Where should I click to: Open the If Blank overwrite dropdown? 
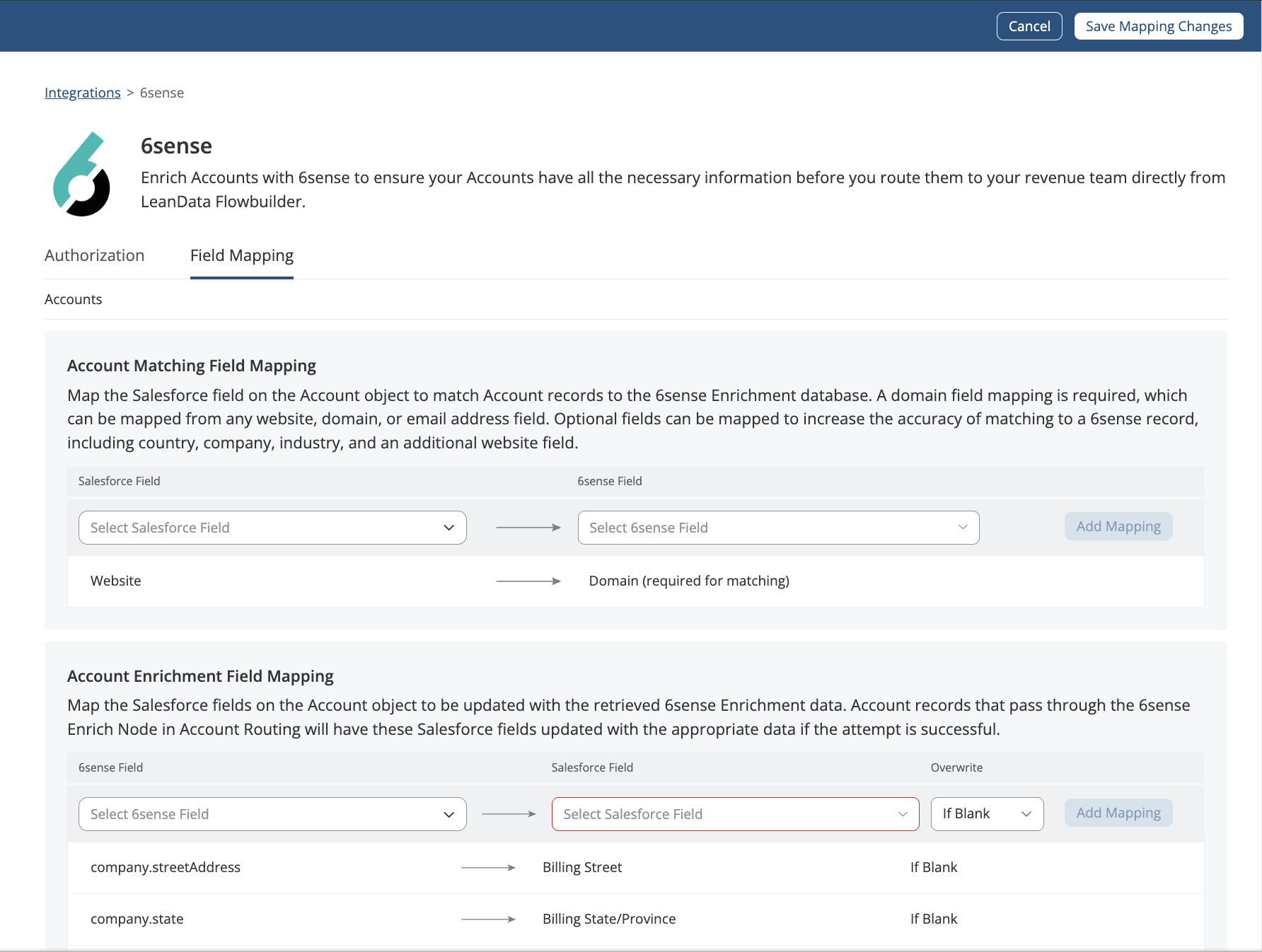pos(987,814)
